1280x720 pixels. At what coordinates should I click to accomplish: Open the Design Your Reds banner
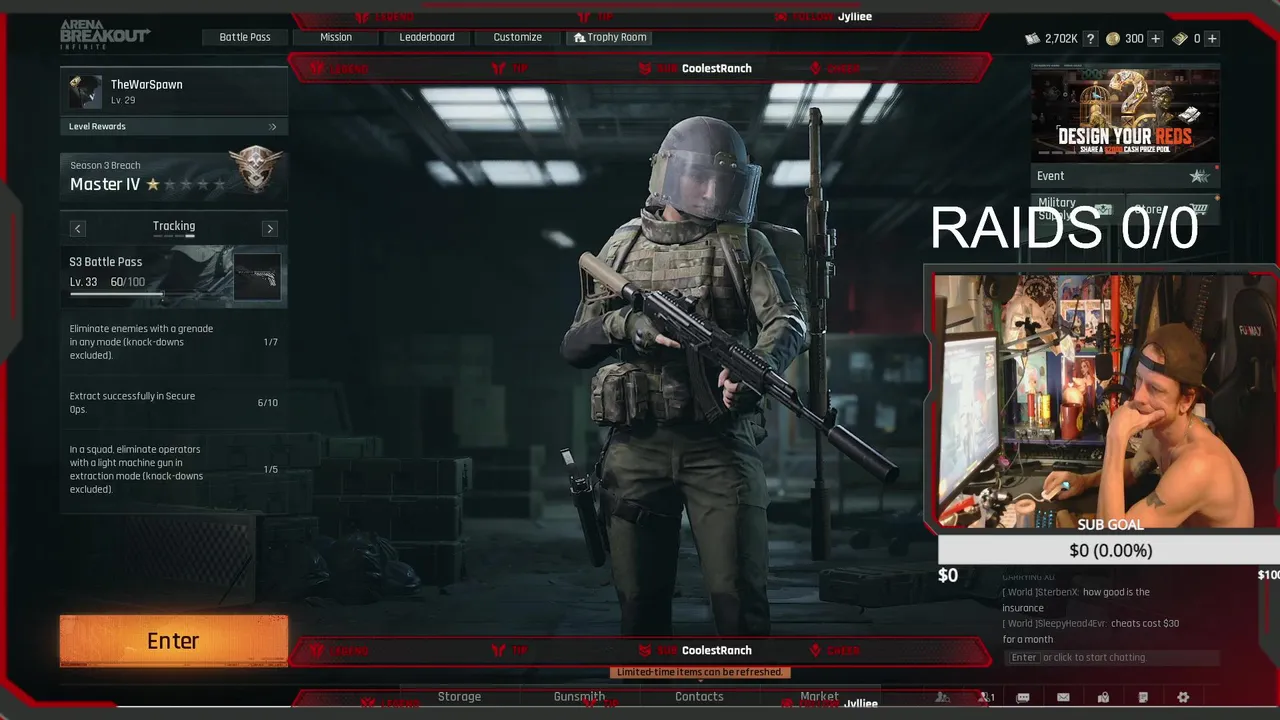1125,113
